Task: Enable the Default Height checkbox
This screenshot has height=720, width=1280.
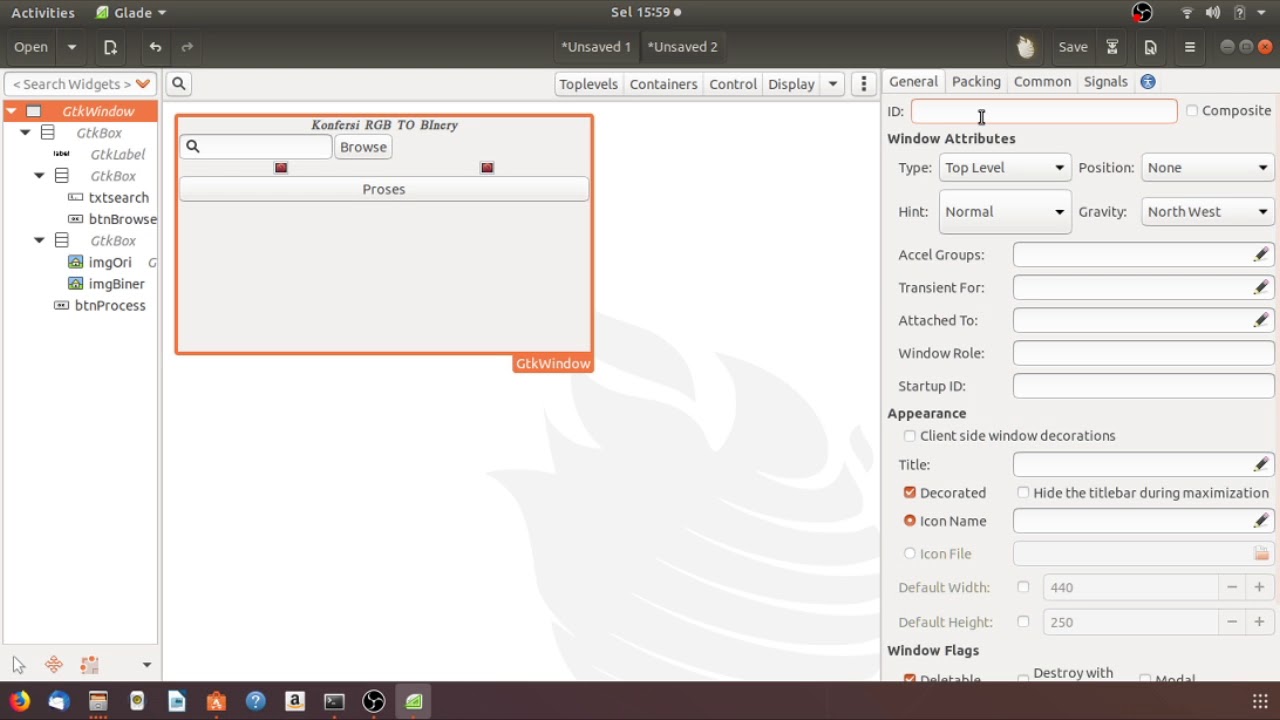Action: point(1023,622)
